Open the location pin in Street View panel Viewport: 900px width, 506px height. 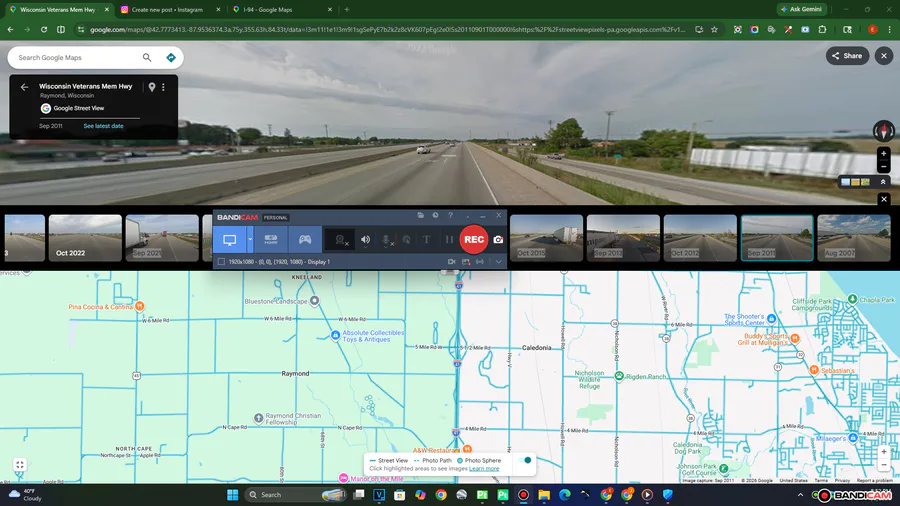pyautogui.click(x=152, y=87)
